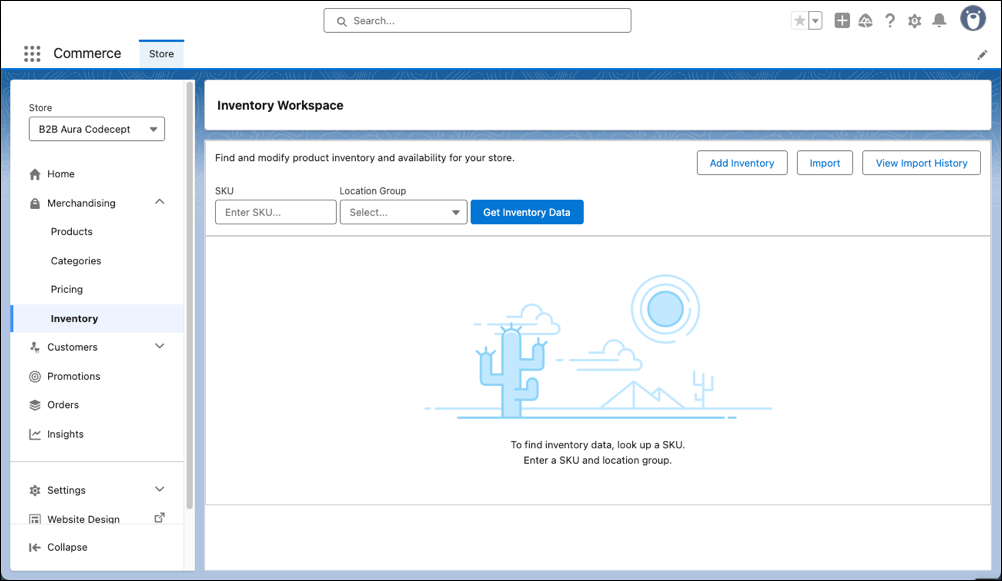Screen dimensions: 1002x581
Task: Click the Settings gear icon in sidebar
Action: click(x=35, y=490)
